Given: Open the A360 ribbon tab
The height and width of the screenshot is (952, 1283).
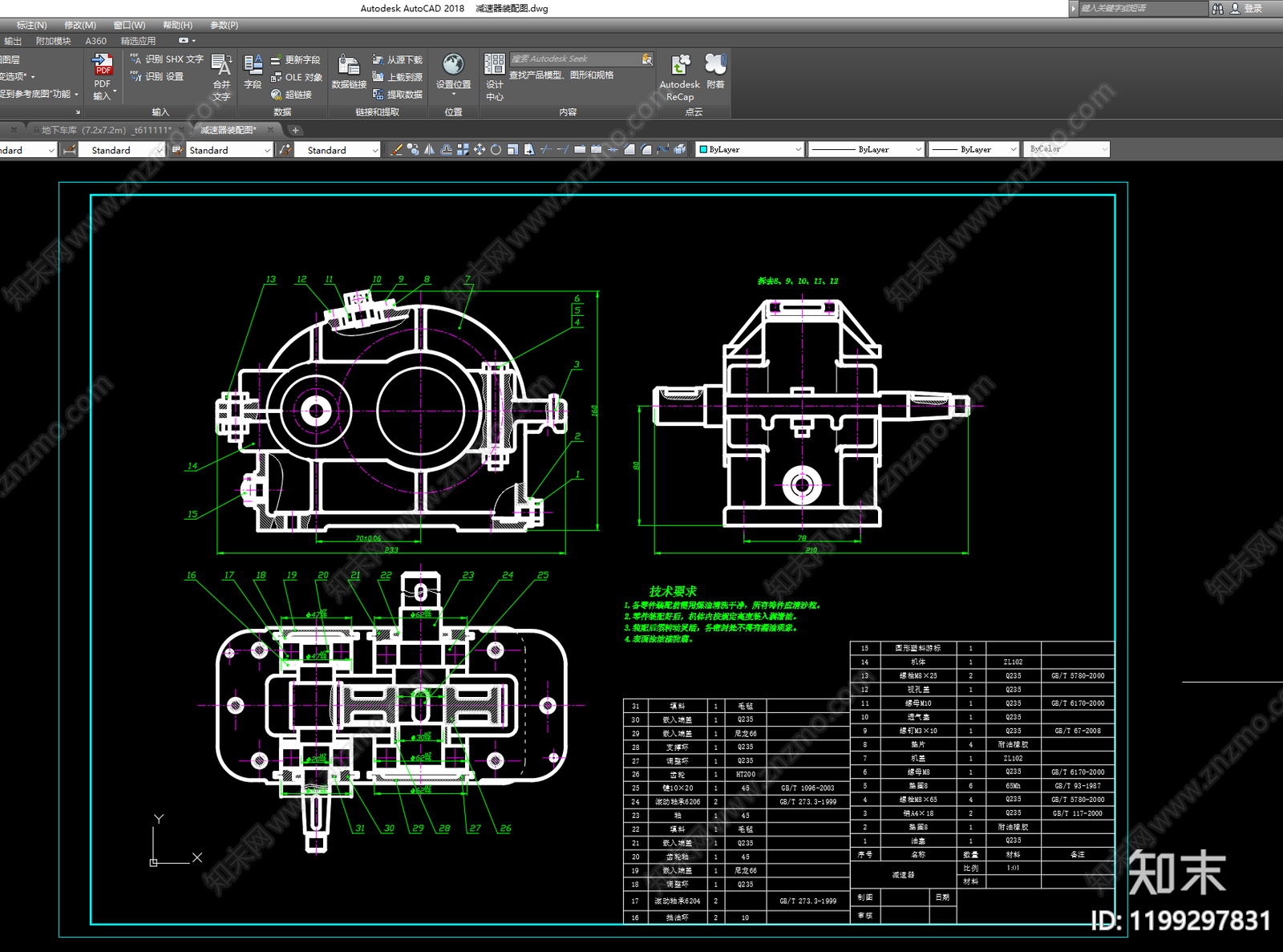Looking at the screenshot, I should (x=95, y=41).
